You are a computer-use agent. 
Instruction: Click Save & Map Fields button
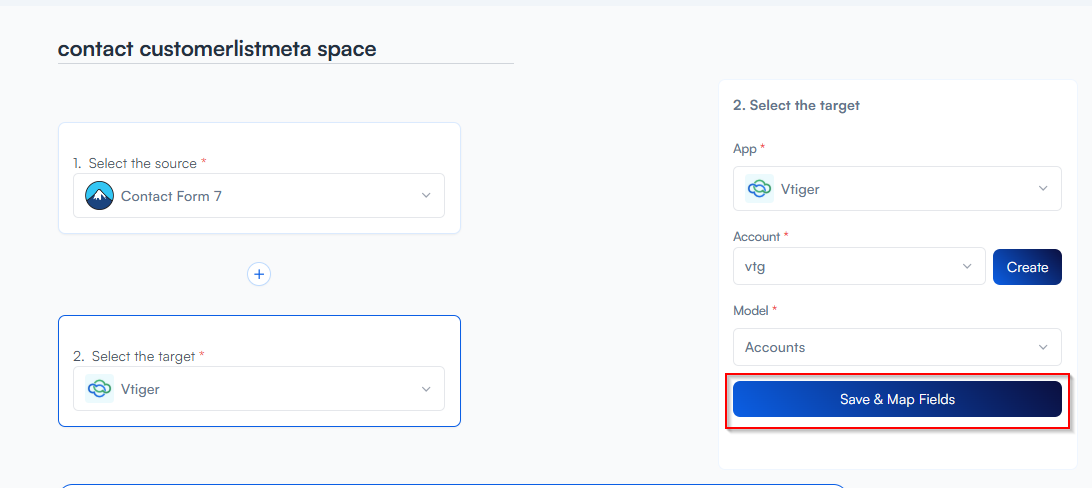[x=897, y=399]
